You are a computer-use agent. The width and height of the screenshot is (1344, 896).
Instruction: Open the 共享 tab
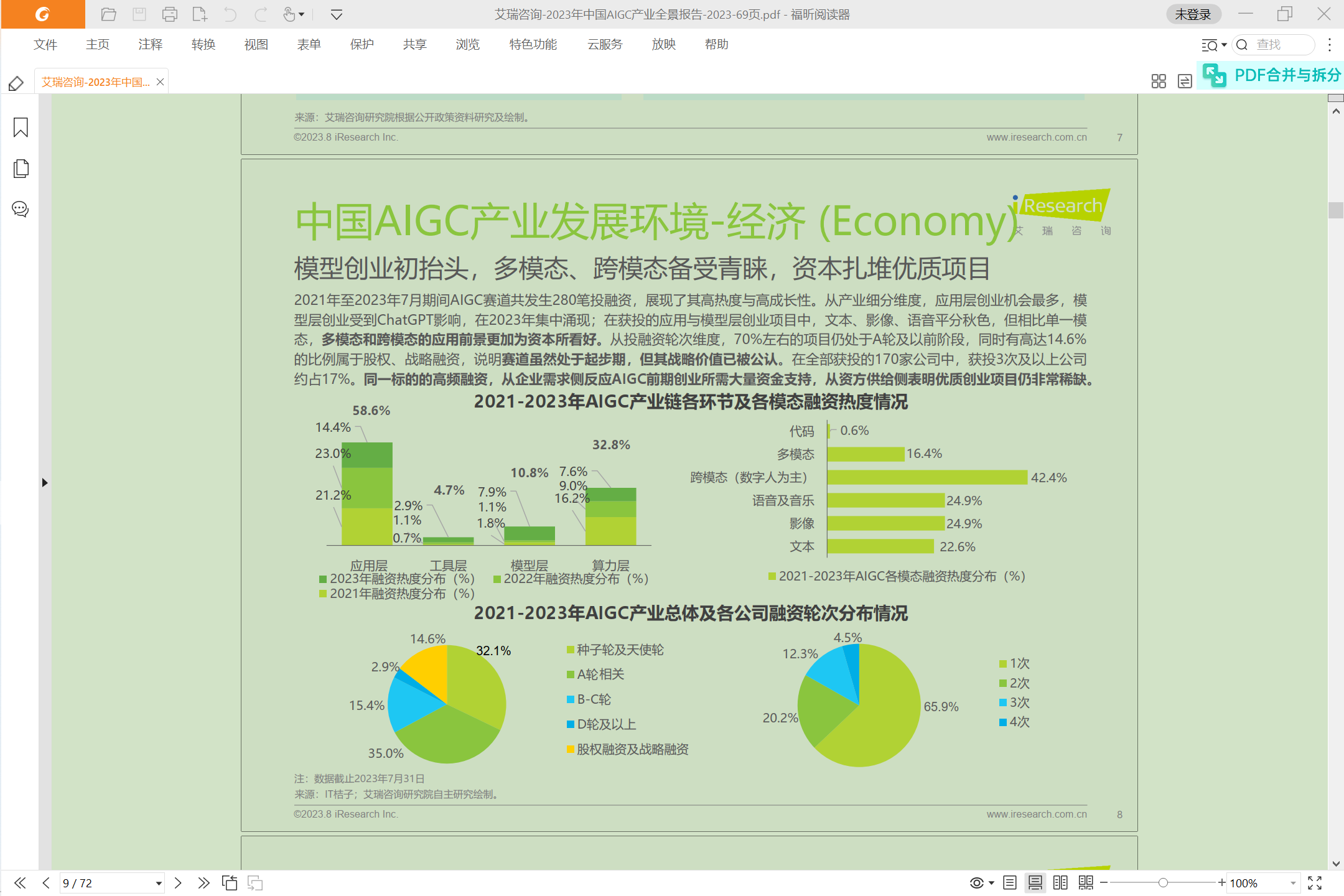(415, 44)
